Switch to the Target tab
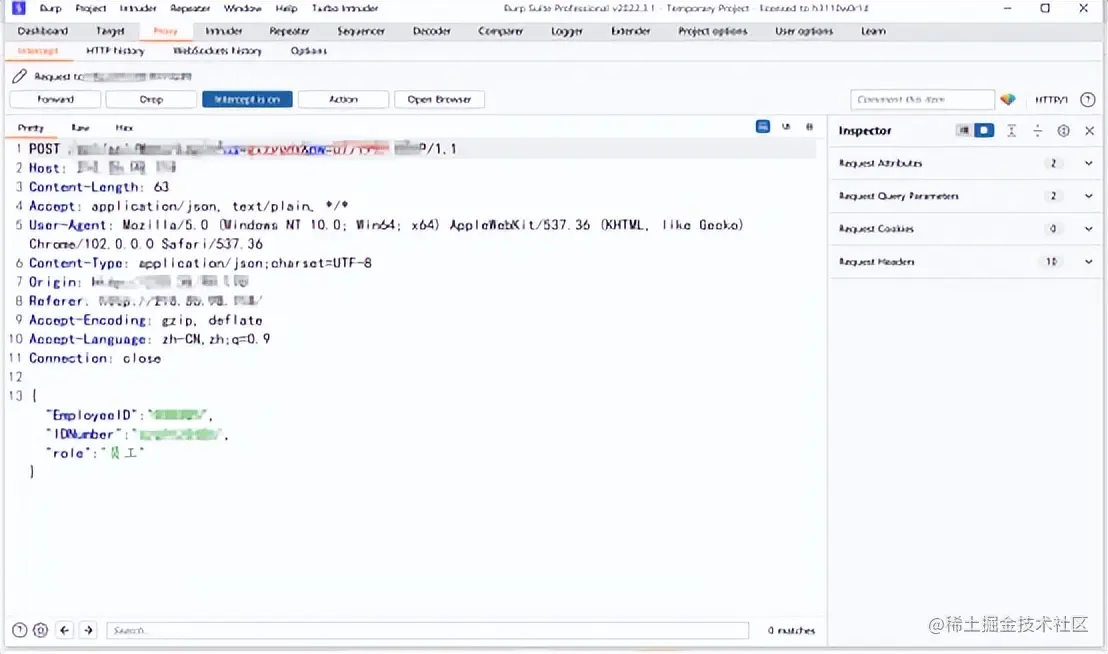1108x654 pixels. [x=110, y=31]
